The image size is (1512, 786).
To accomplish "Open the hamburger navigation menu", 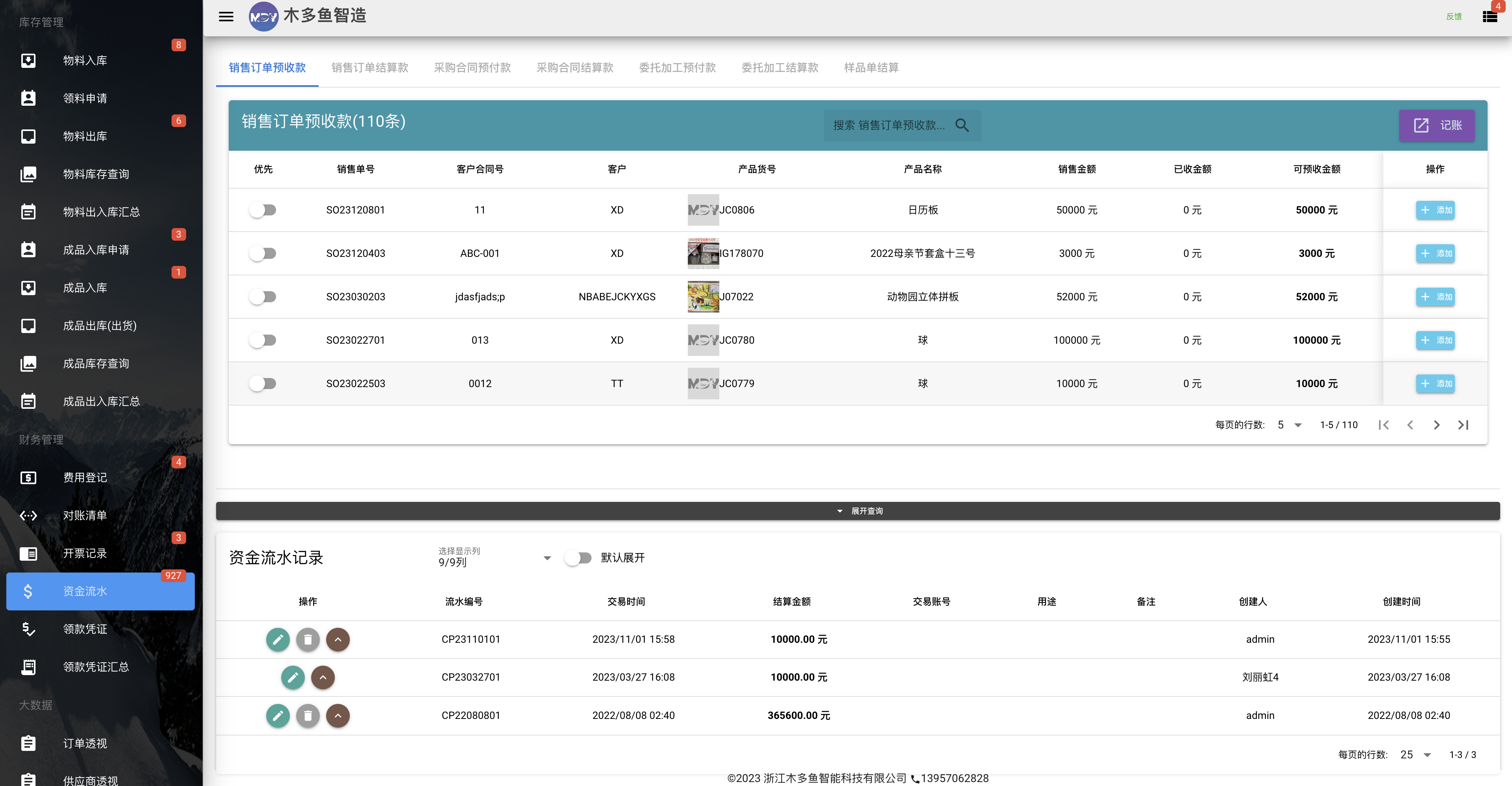I will pyautogui.click(x=226, y=17).
